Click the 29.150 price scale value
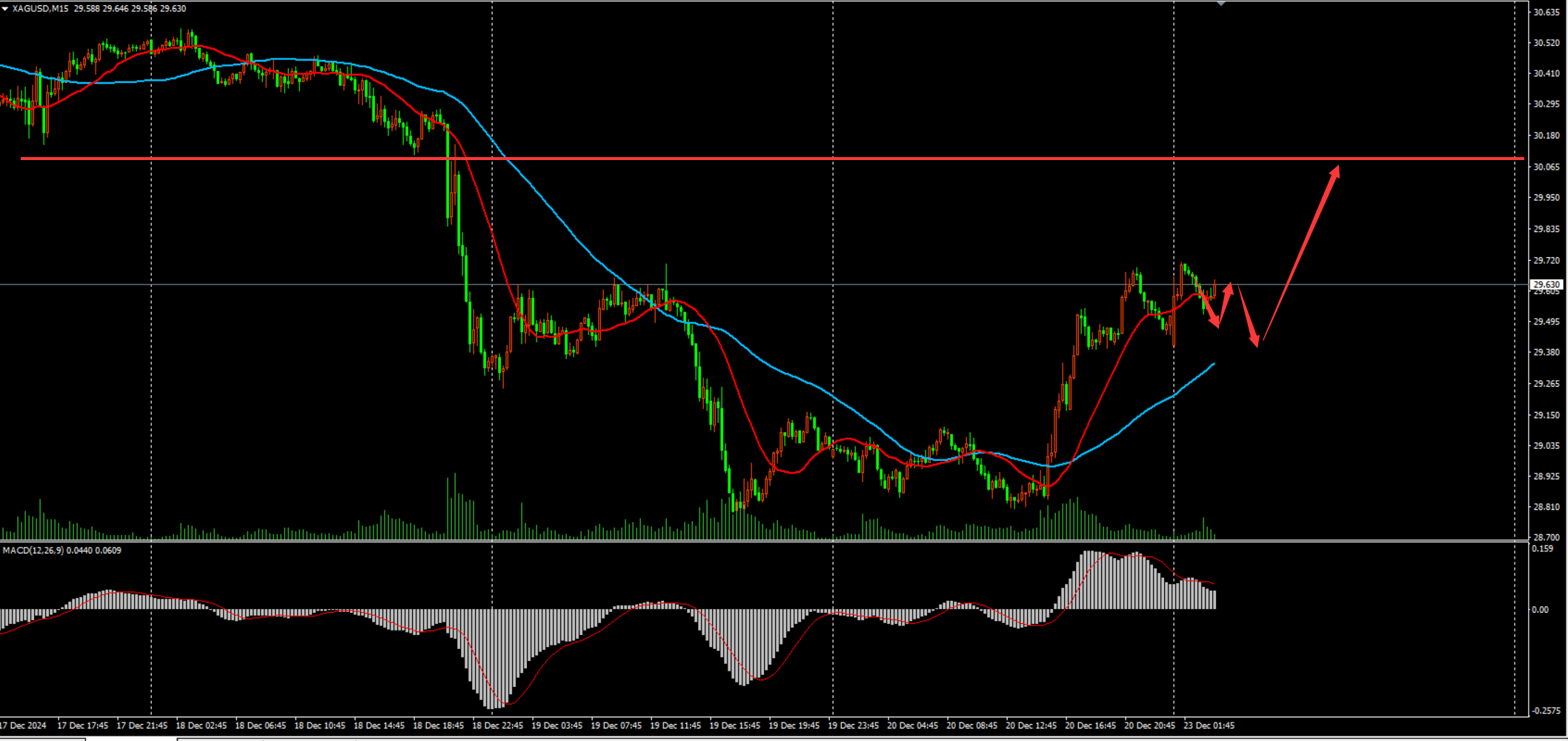Image resolution: width=1568 pixels, height=741 pixels. 1547,415
